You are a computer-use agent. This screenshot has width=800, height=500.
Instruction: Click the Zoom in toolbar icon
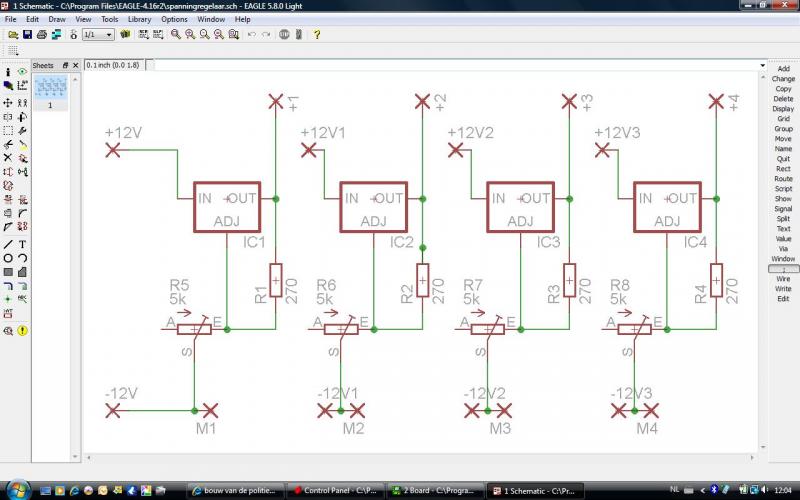pos(190,34)
